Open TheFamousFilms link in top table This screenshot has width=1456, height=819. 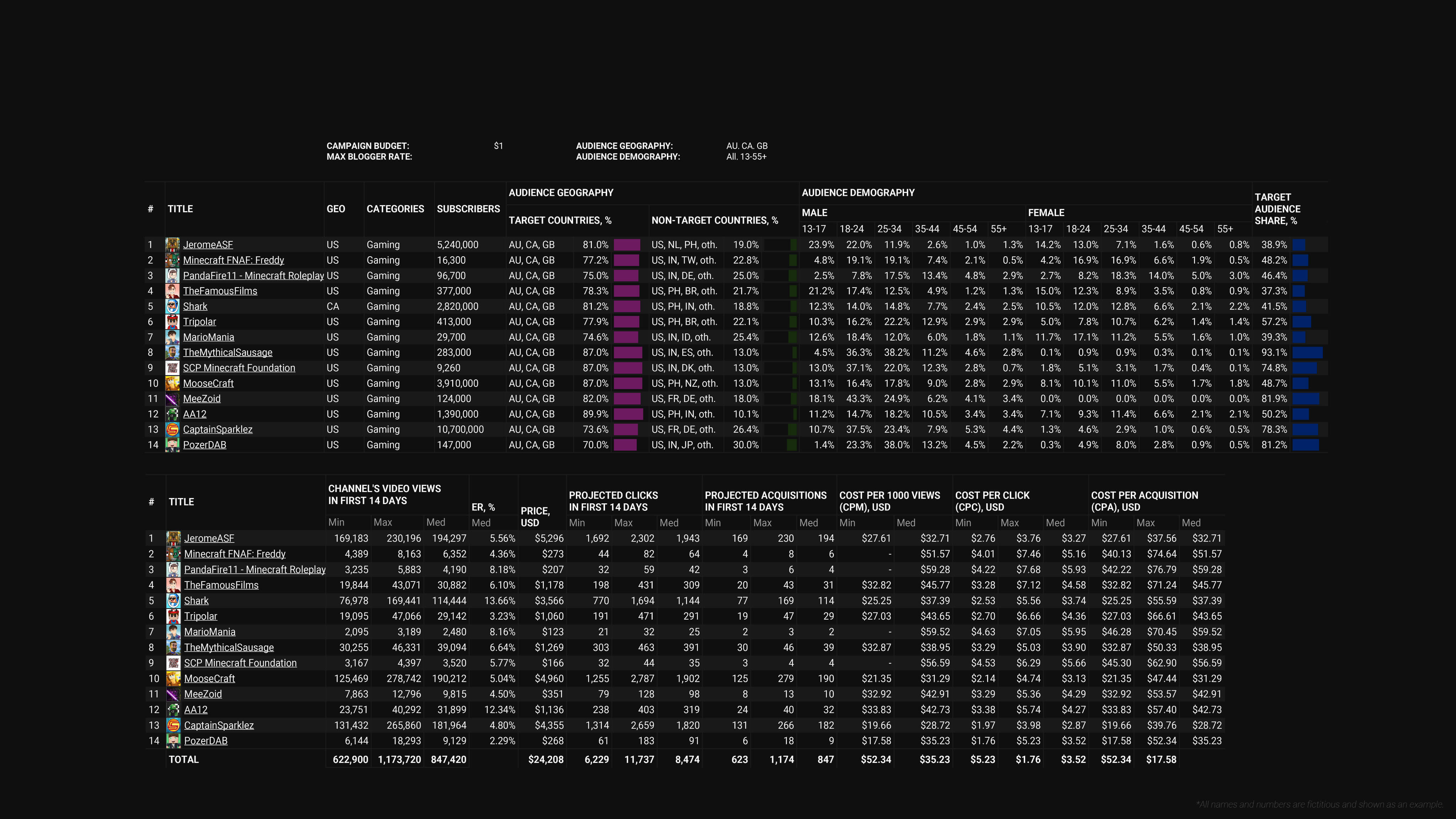click(x=220, y=291)
